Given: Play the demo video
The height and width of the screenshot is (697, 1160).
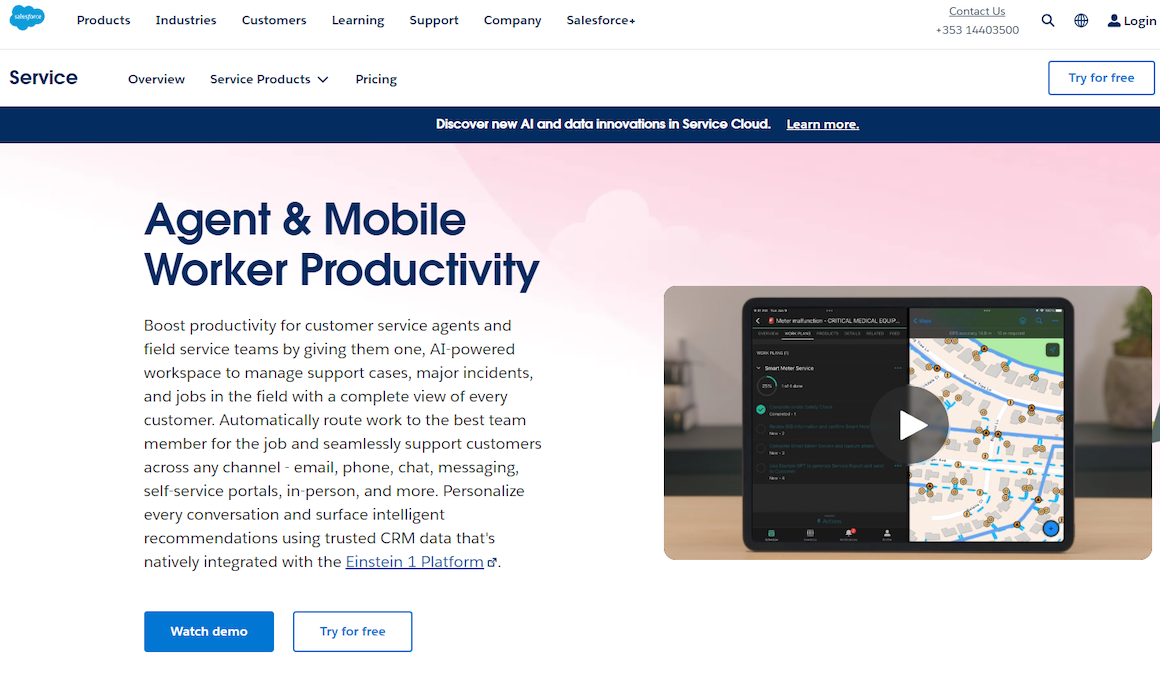Looking at the screenshot, I should 908,424.
